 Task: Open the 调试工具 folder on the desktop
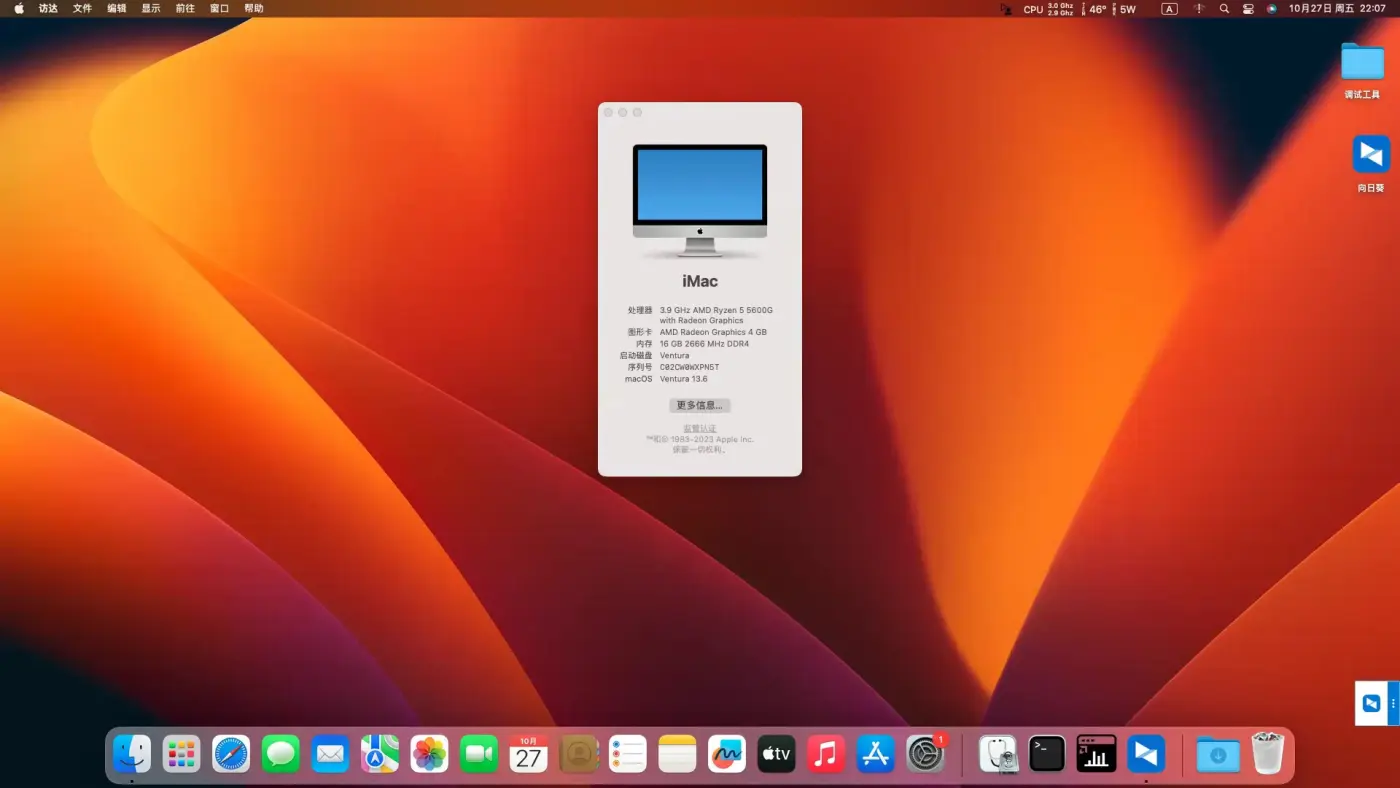click(x=1362, y=62)
